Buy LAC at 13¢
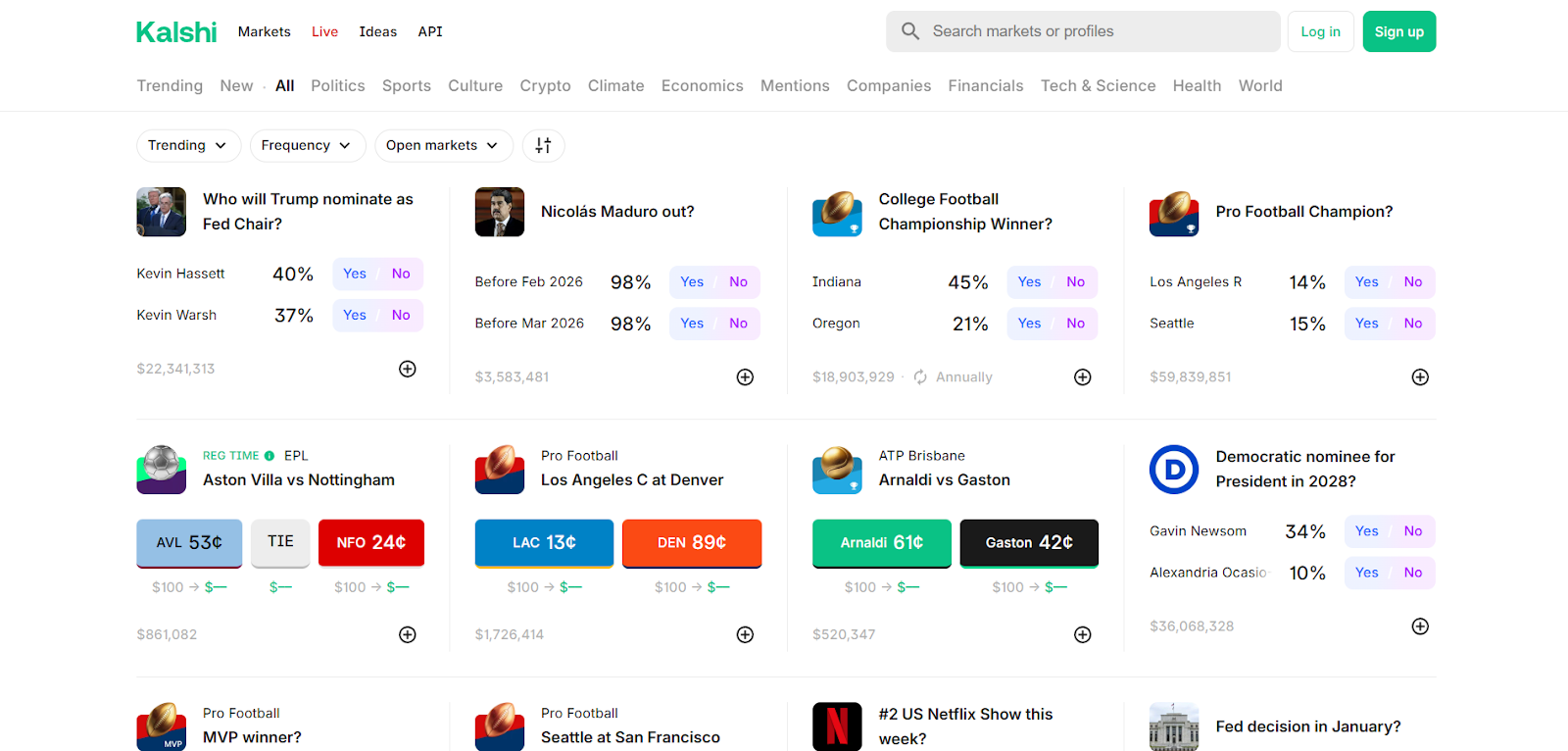This screenshot has width=1568, height=751. [x=544, y=543]
